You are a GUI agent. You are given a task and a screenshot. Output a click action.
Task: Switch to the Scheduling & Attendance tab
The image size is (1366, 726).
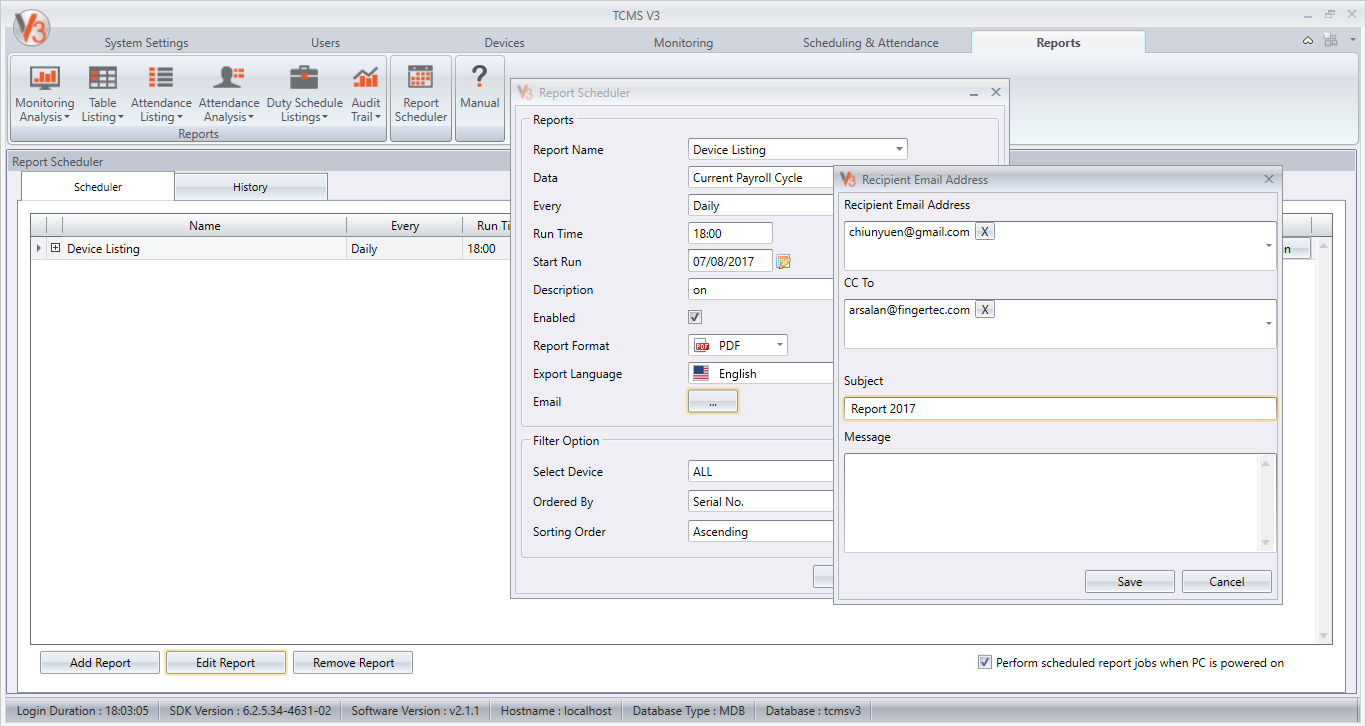point(871,43)
